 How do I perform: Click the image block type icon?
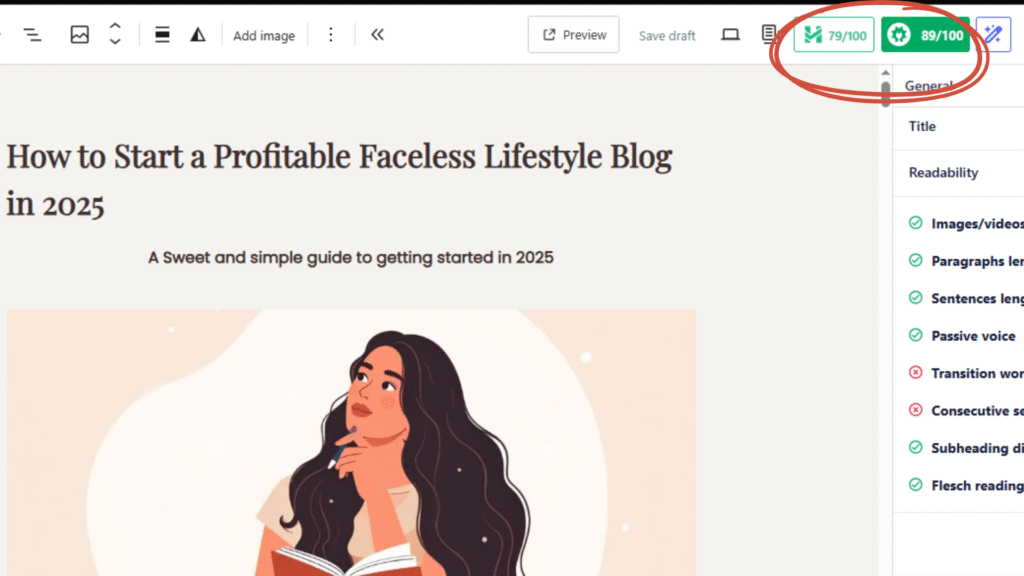(79, 35)
